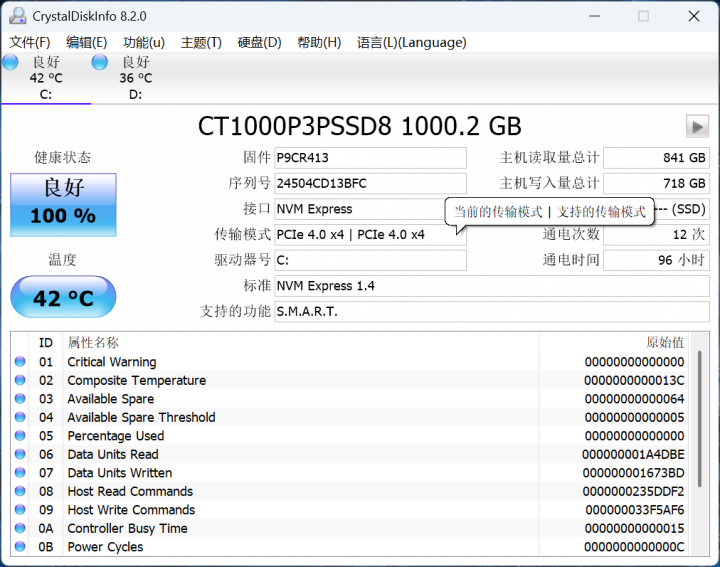Click the 42 °C temperature button

tap(63, 298)
